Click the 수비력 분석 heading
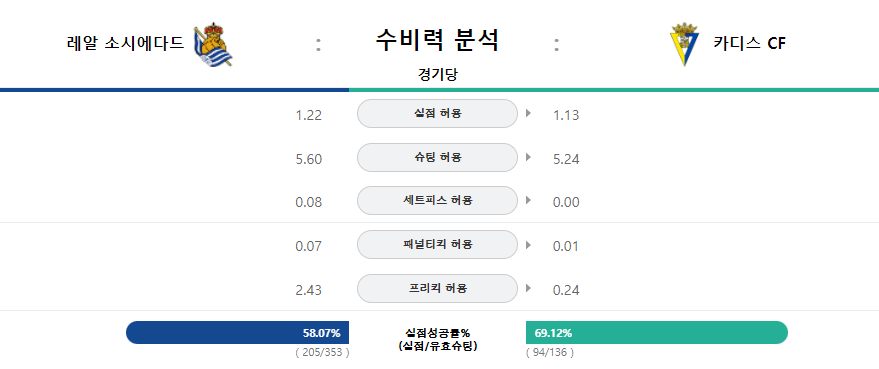The height and width of the screenshot is (369, 879). tap(437, 40)
